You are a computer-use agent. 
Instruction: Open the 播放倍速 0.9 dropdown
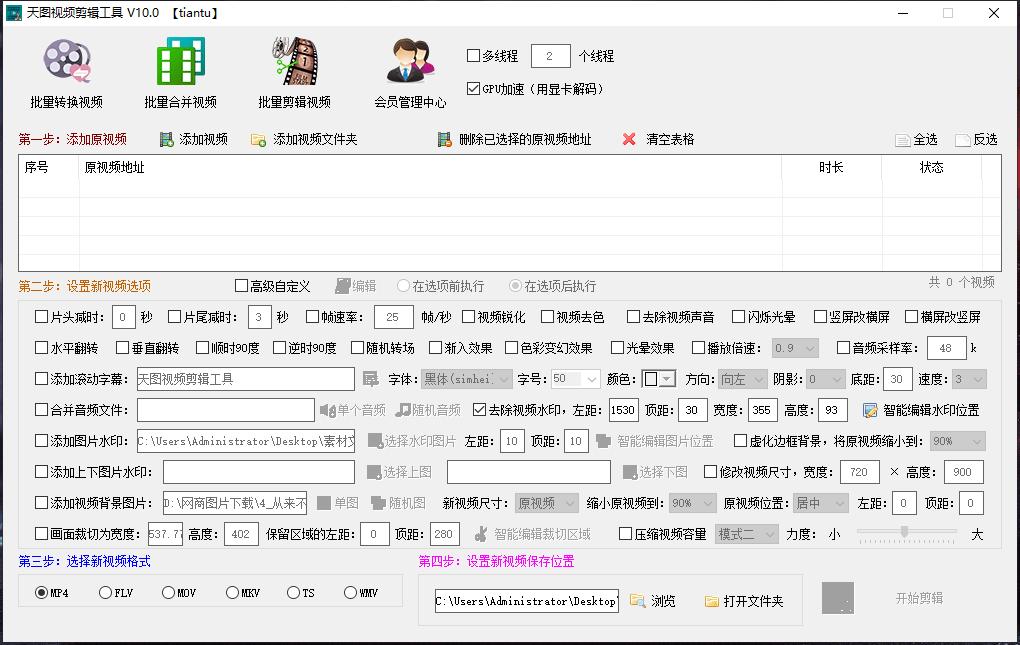795,348
